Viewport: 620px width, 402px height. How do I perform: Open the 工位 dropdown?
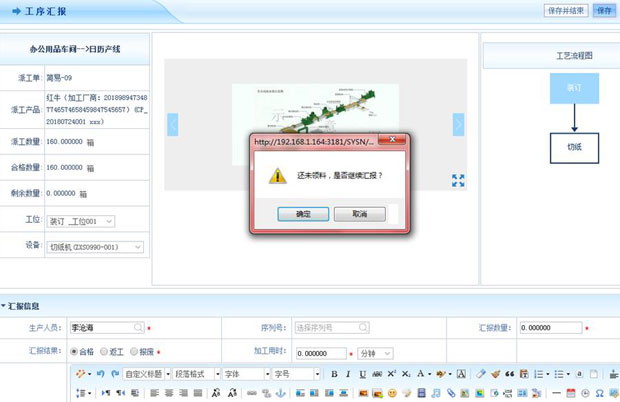[x=81, y=221]
